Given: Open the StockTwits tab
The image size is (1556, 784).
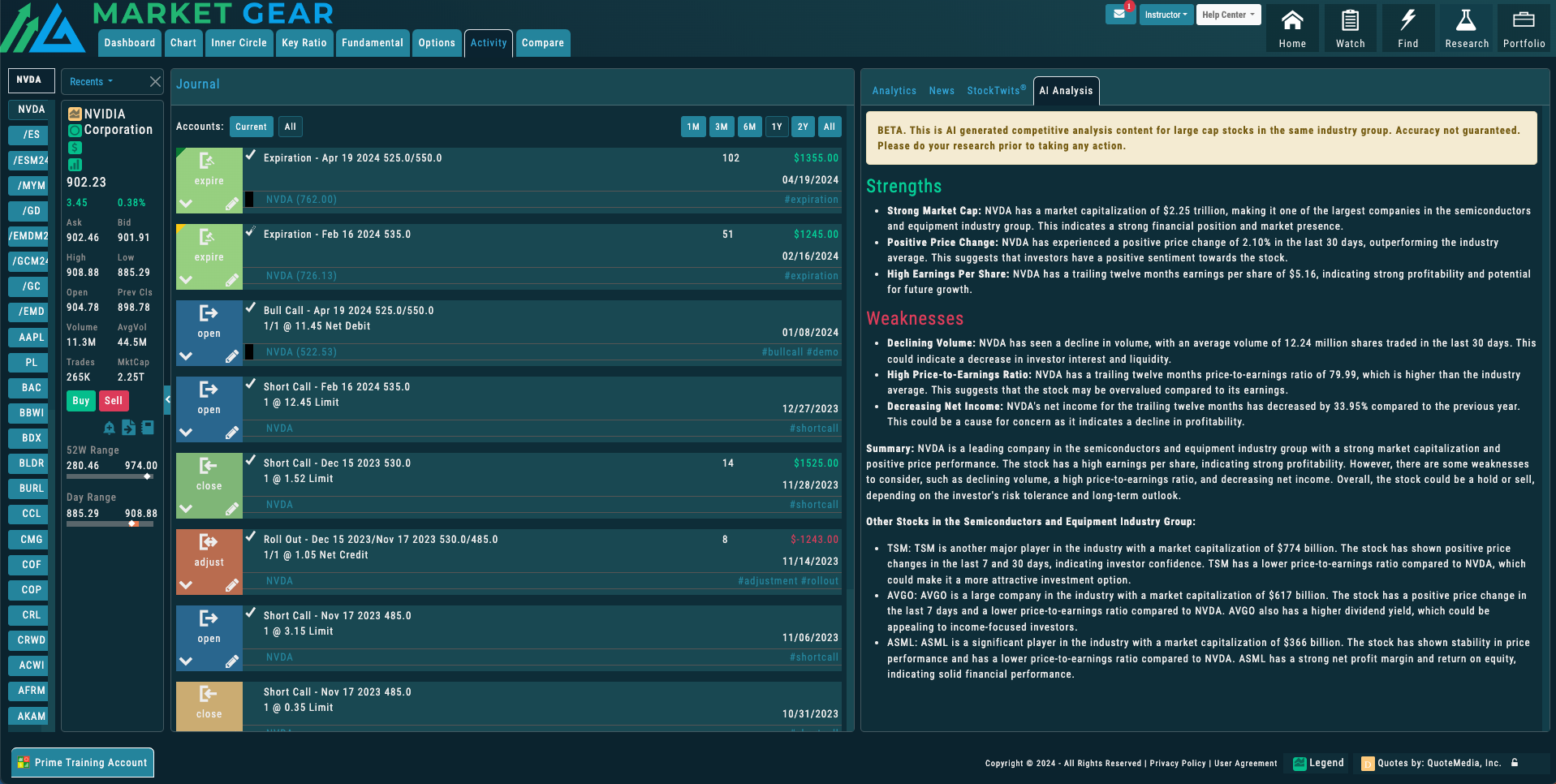Looking at the screenshot, I should point(996,91).
